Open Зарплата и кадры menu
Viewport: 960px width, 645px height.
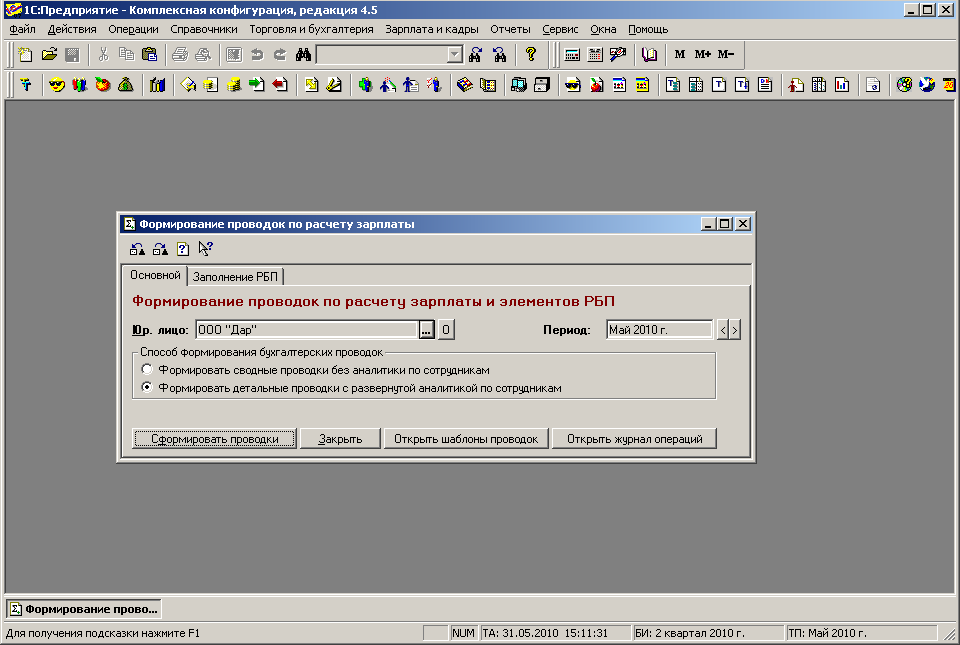click(432, 29)
